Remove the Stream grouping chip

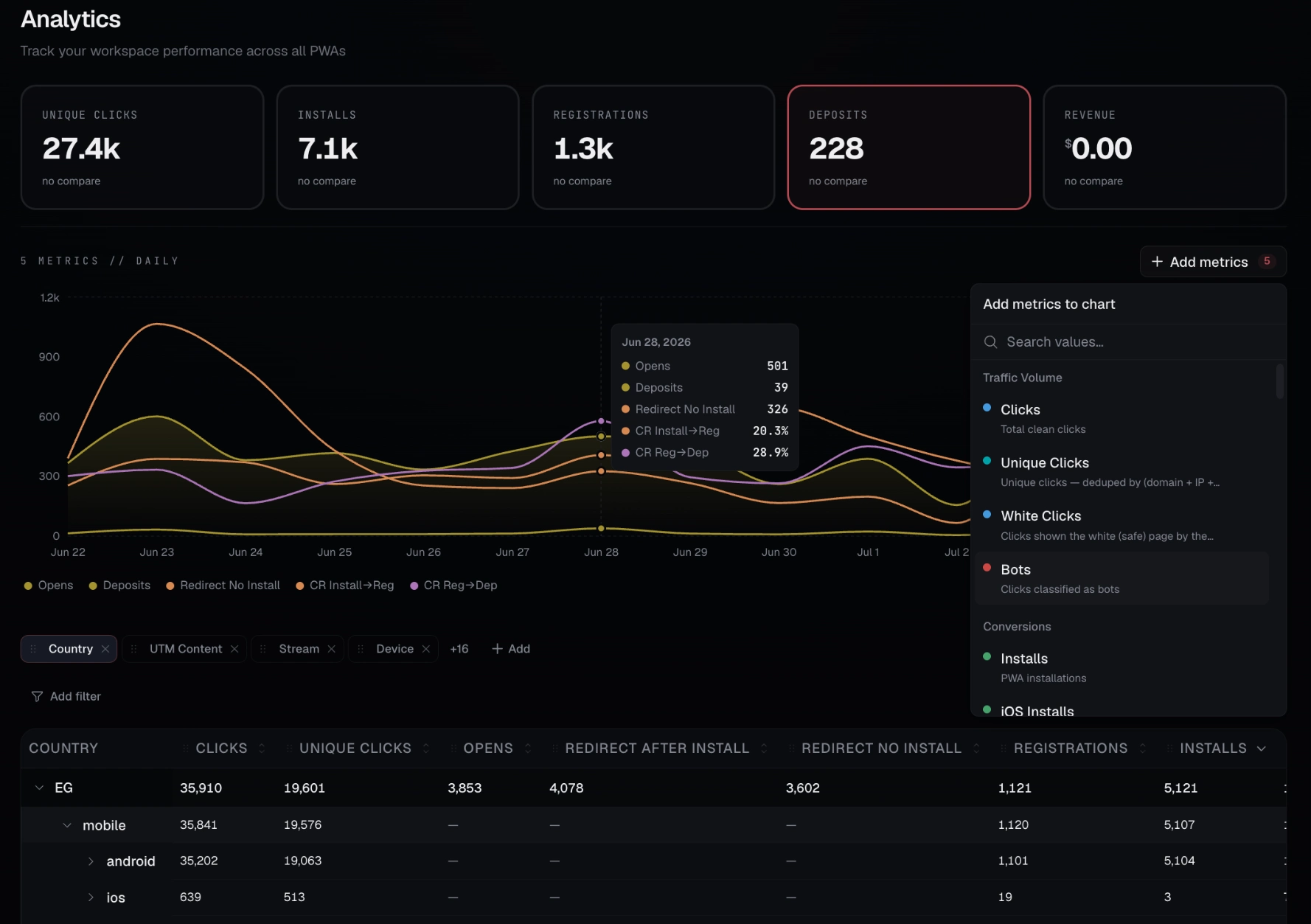332,649
